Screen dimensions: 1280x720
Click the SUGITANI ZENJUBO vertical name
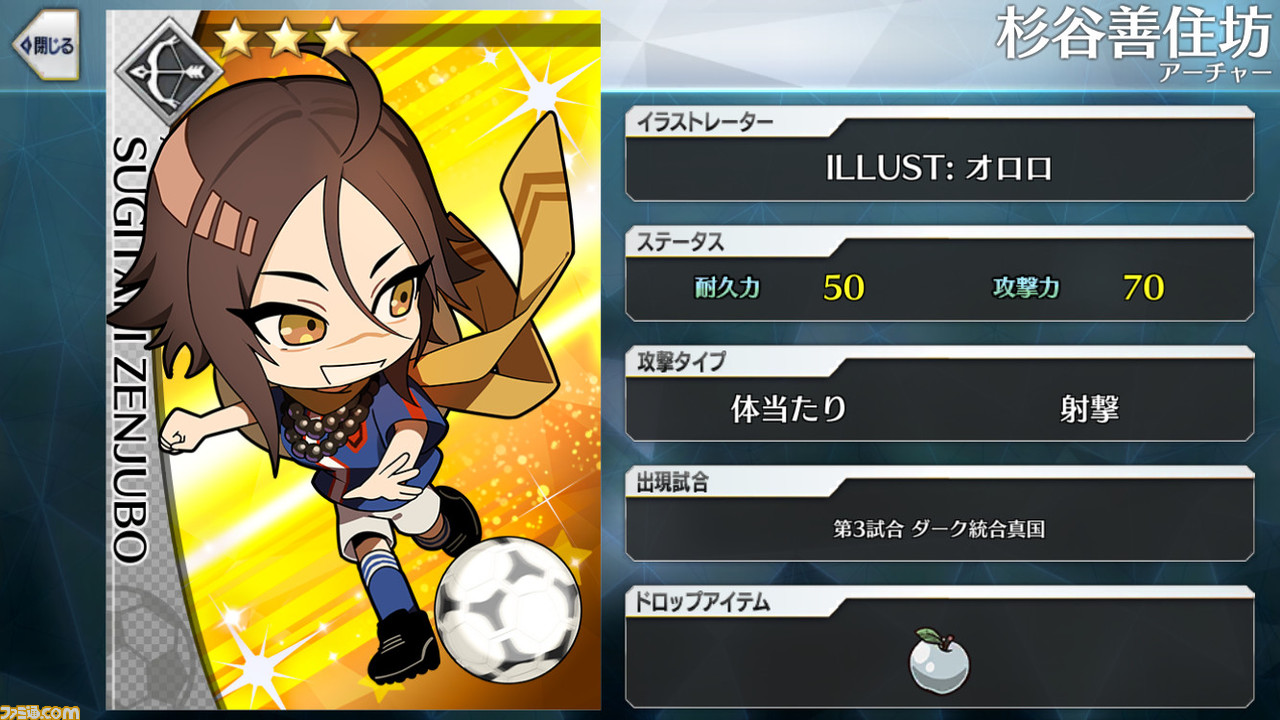[129, 347]
